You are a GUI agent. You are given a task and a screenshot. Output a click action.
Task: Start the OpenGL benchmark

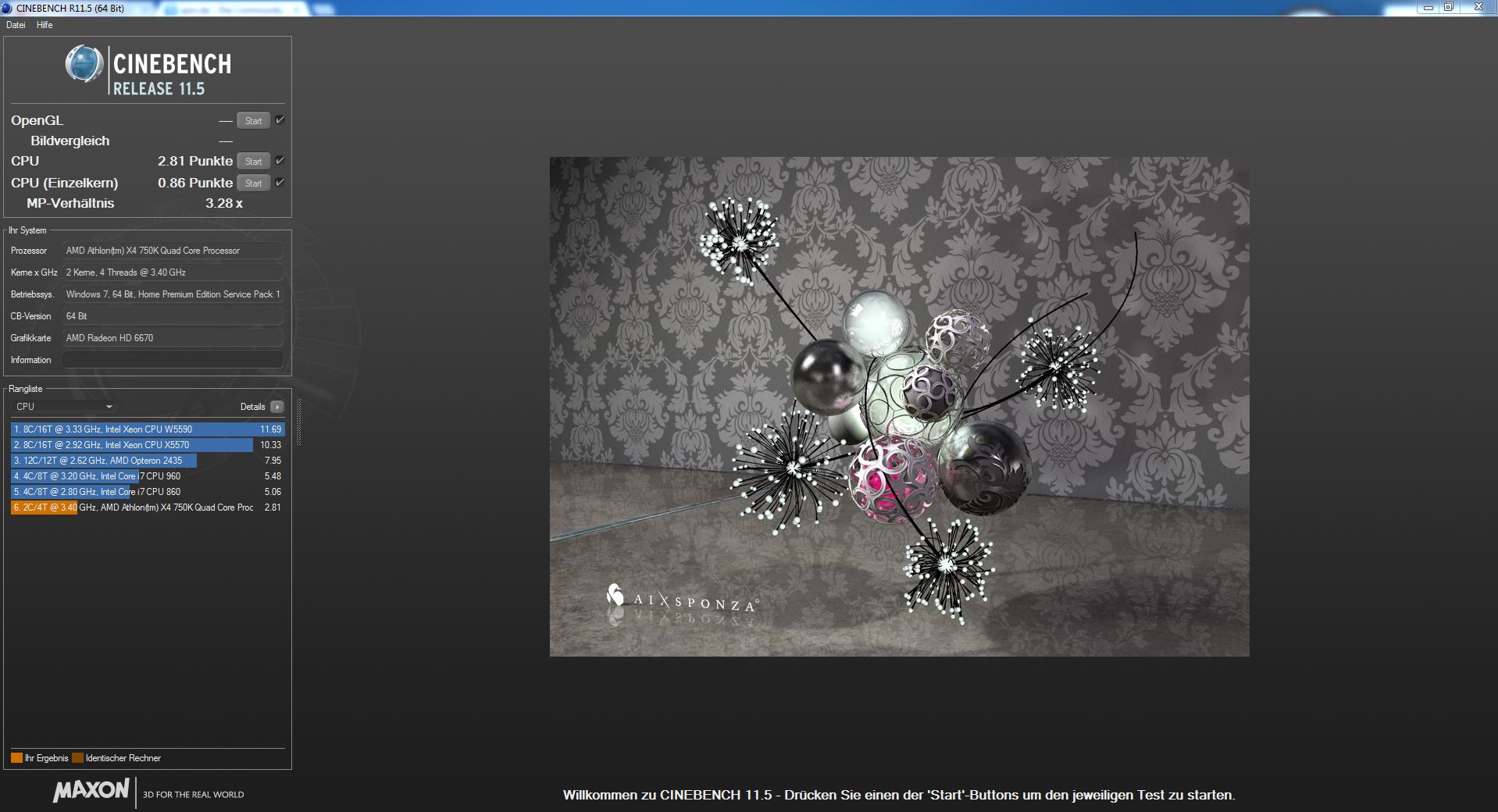coord(254,121)
